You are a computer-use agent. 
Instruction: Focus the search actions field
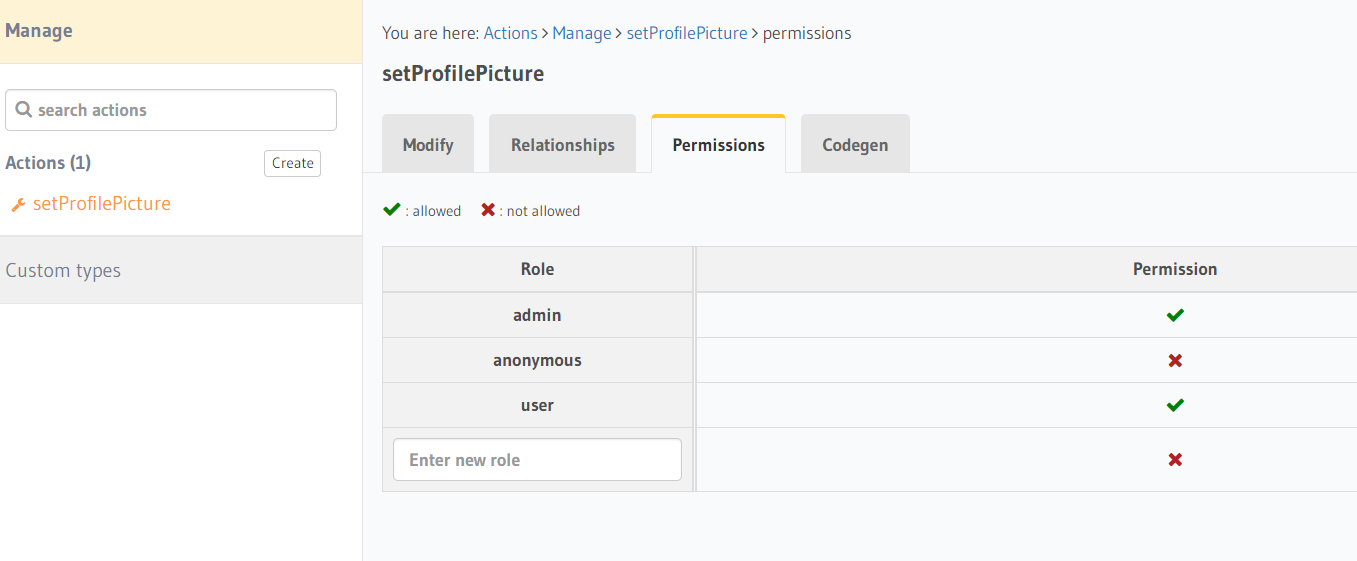click(180, 110)
